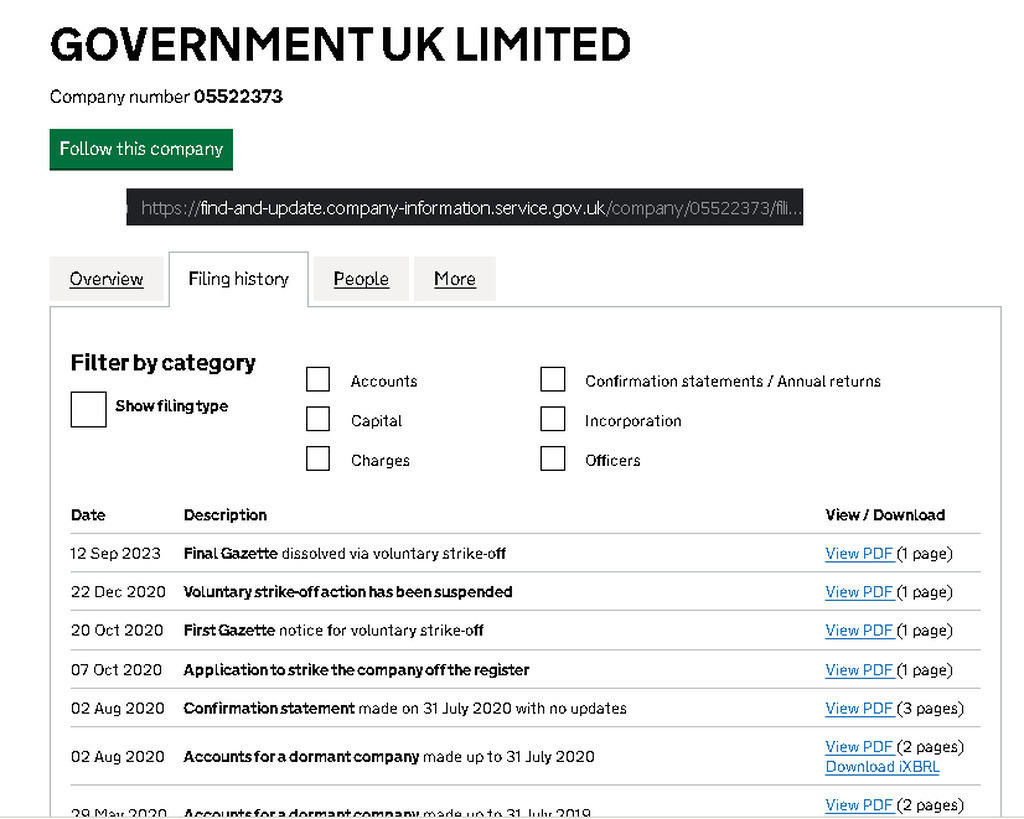Toggle the Charges filter checkbox
This screenshot has width=1024, height=819.
[318, 459]
